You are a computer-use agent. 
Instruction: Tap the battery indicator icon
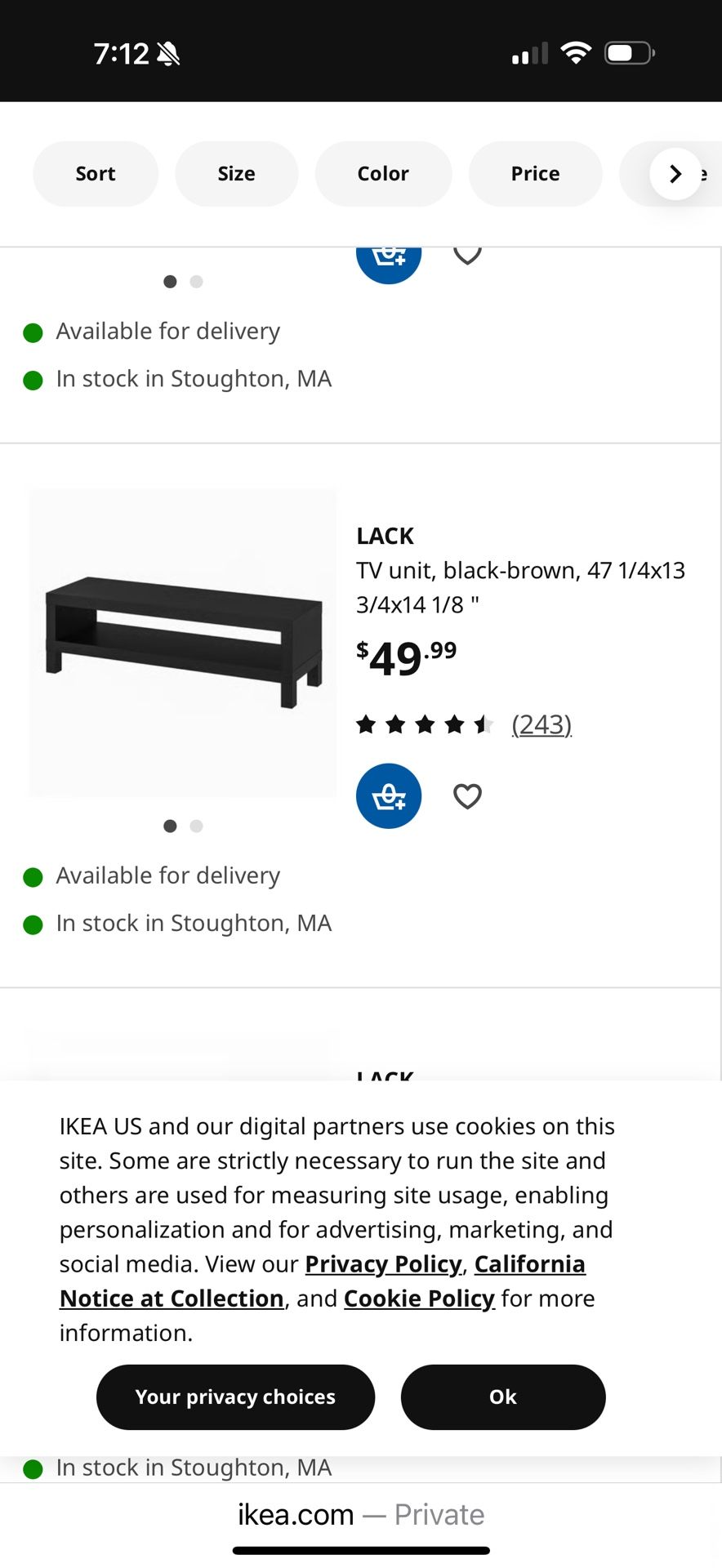pyautogui.click(x=629, y=54)
